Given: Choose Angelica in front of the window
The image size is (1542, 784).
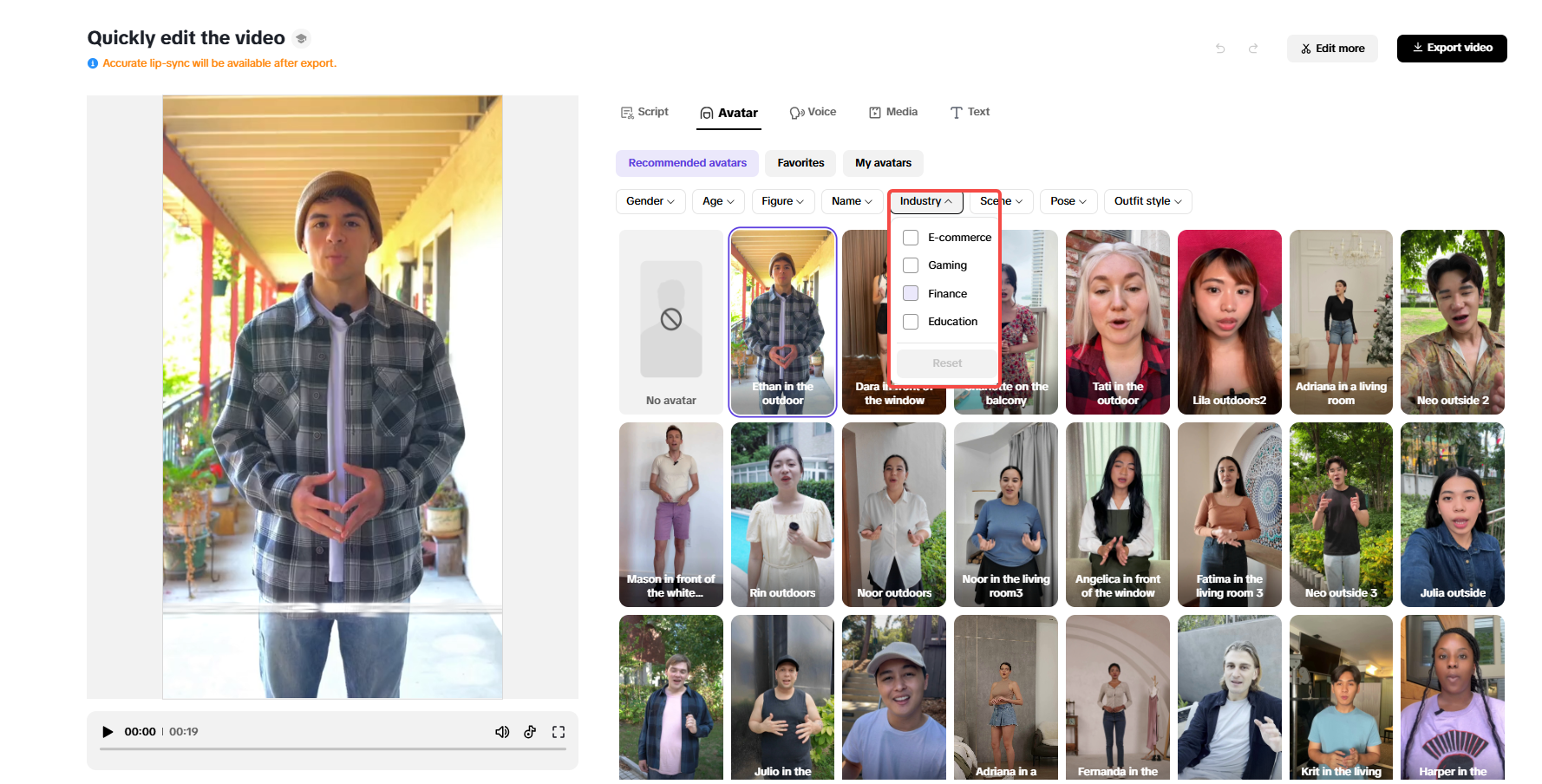Looking at the screenshot, I should [x=1118, y=514].
